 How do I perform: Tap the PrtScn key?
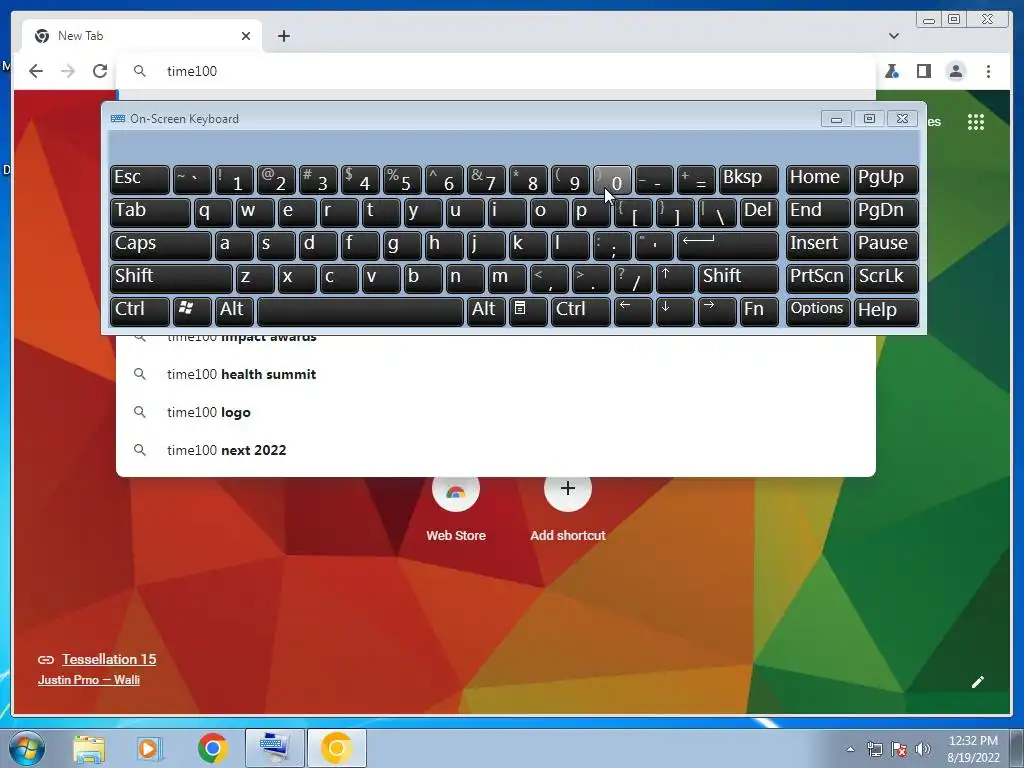[x=818, y=278]
